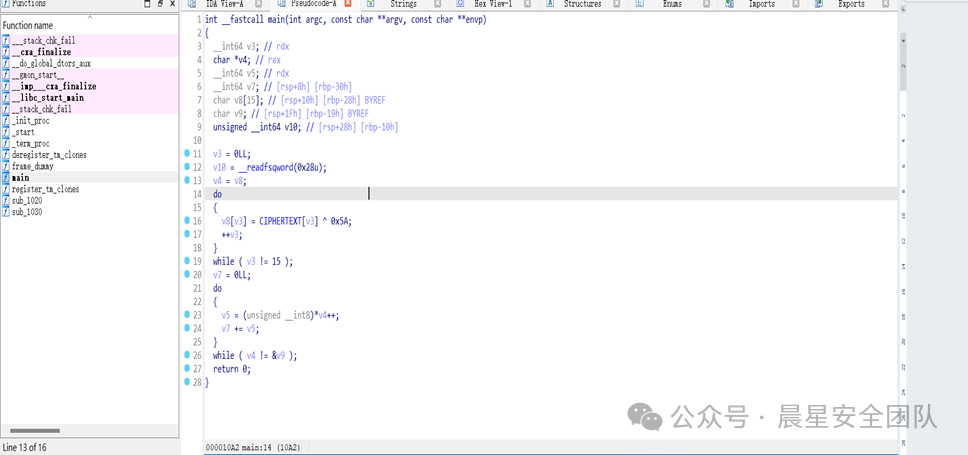Close the Functions panel
The image size is (968, 455).
point(172,4)
